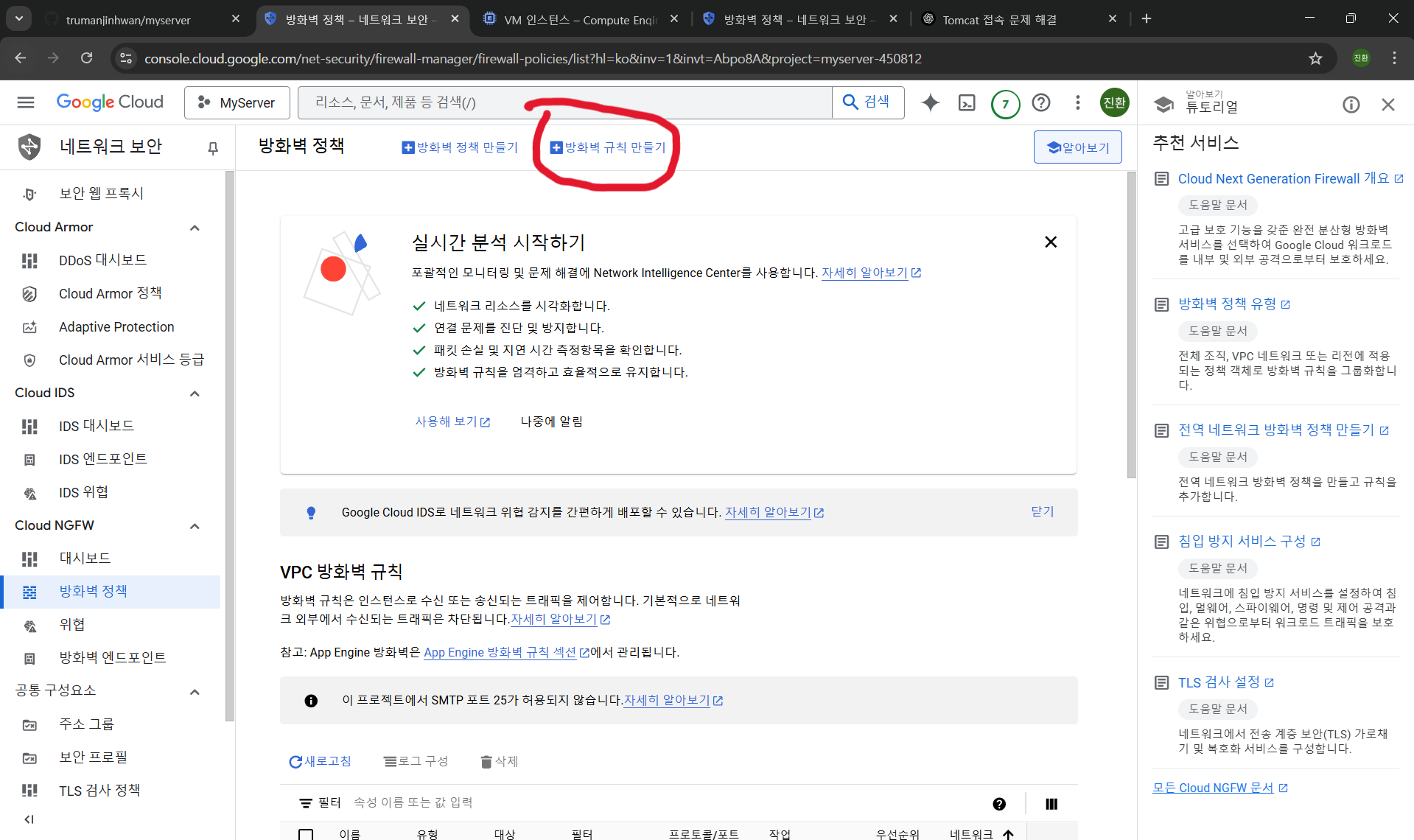Click the main page vertical scrollbar
The height and width of the screenshot is (840, 1414).
tap(1131, 324)
